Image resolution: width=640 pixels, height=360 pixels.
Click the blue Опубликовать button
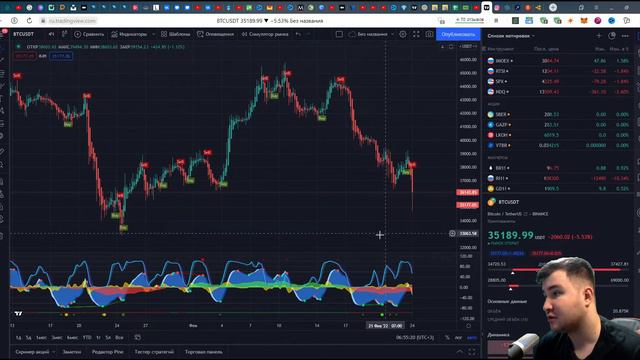click(458, 34)
